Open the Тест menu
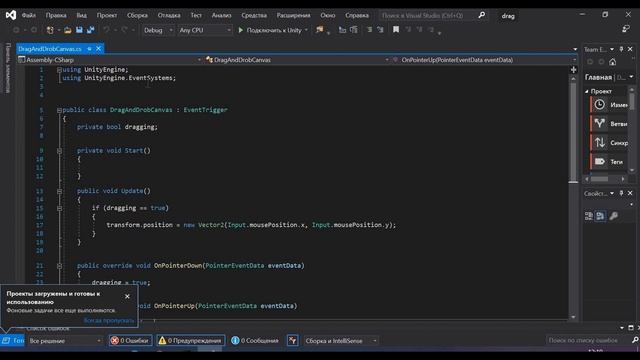This screenshot has height=360, width=640. [x=196, y=15]
